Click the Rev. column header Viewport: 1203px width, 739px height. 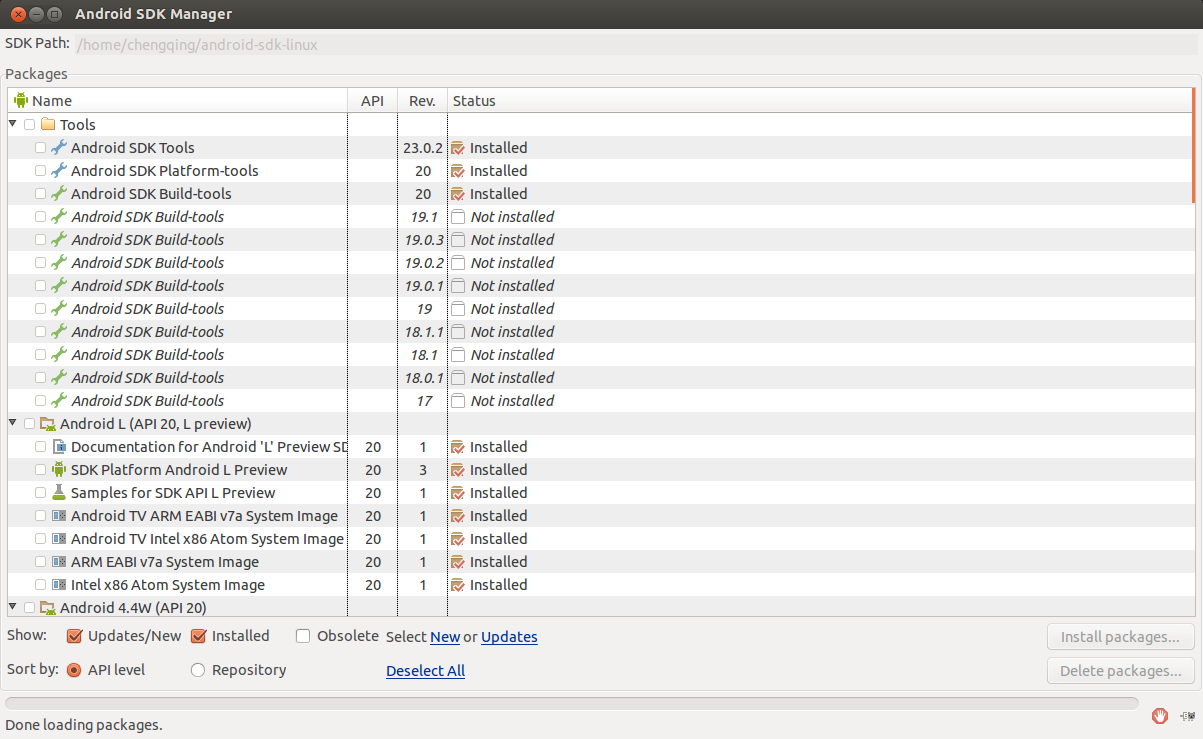pos(422,100)
